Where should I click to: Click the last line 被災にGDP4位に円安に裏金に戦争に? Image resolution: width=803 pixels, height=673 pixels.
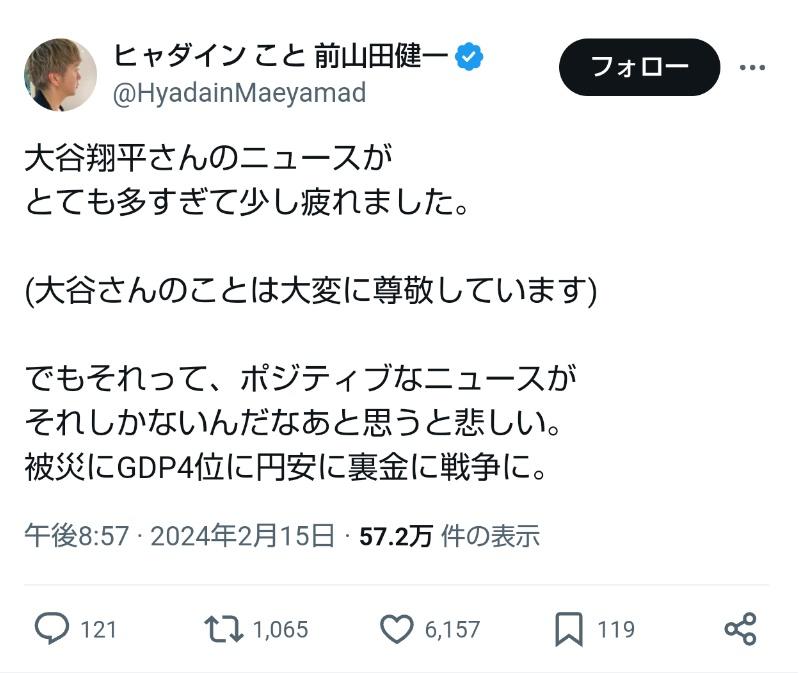coord(285,467)
